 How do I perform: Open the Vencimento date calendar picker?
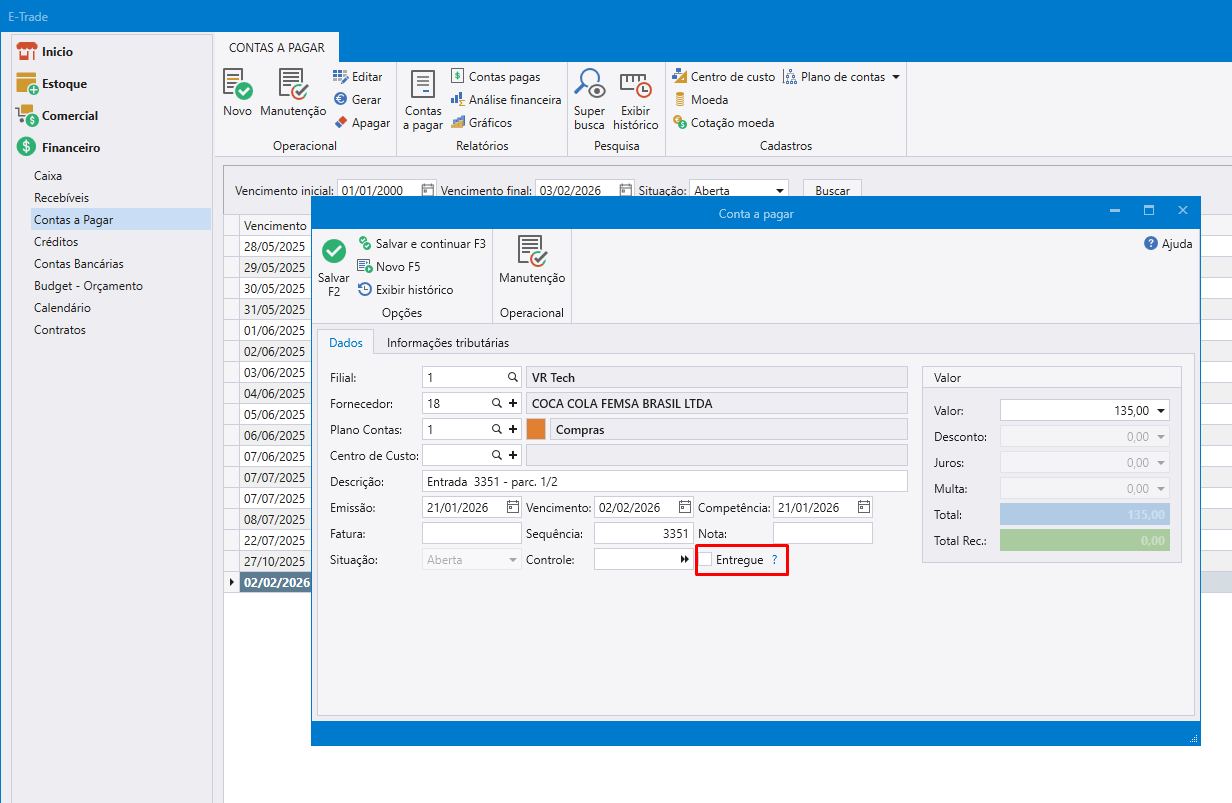(x=685, y=507)
